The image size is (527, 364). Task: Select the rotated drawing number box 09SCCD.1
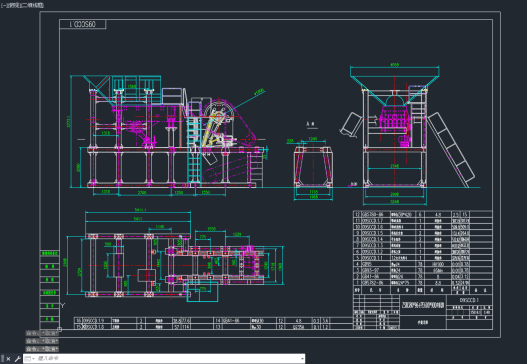[83, 24]
